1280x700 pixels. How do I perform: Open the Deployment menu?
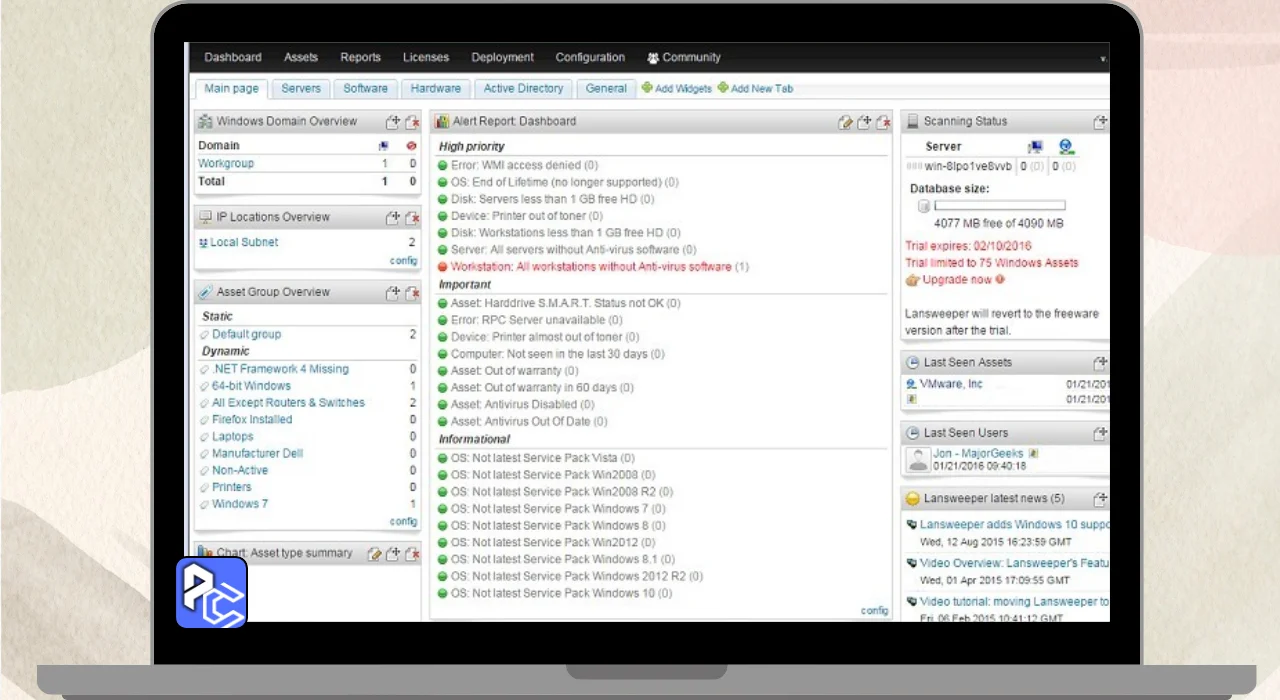pyautogui.click(x=502, y=58)
